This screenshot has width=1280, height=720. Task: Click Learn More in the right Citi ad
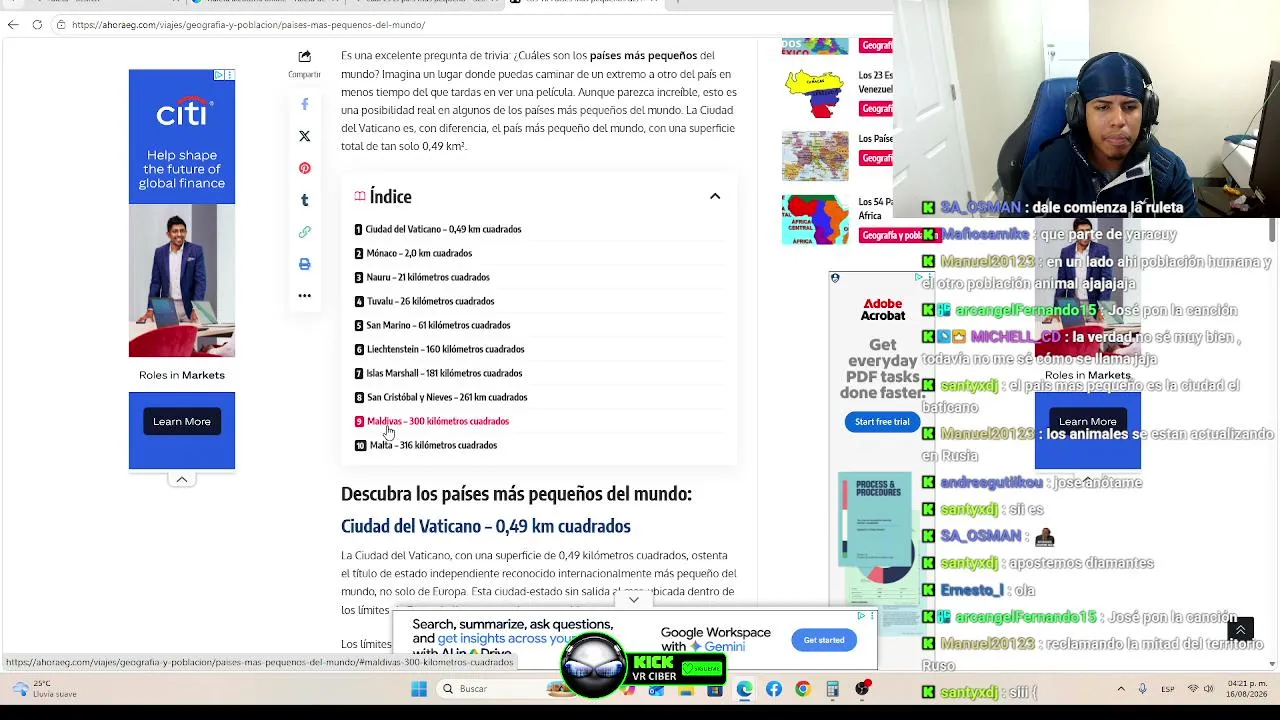(1088, 422)
